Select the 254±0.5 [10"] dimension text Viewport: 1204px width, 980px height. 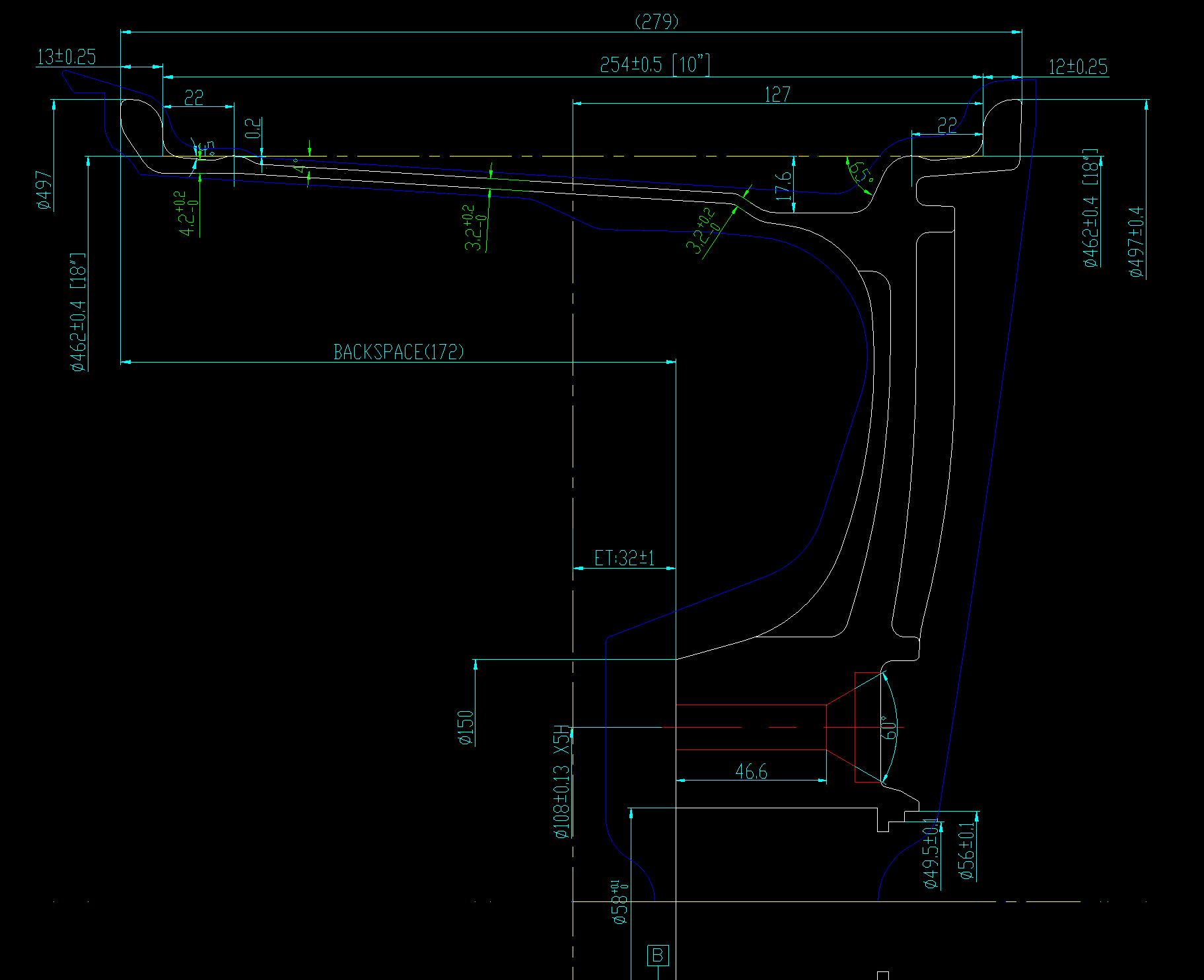655,65
